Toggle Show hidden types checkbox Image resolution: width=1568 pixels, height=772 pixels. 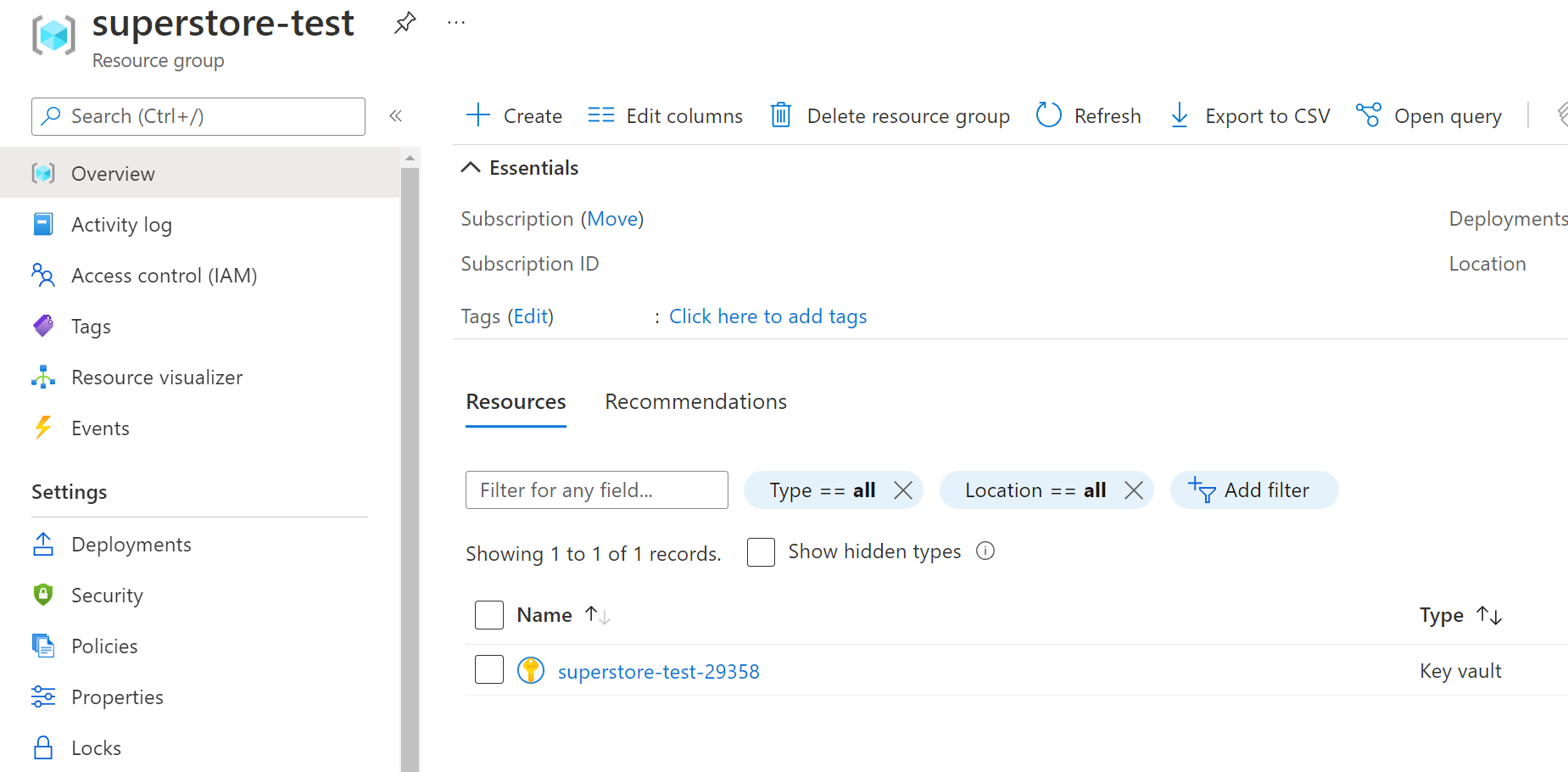[761, 552]
